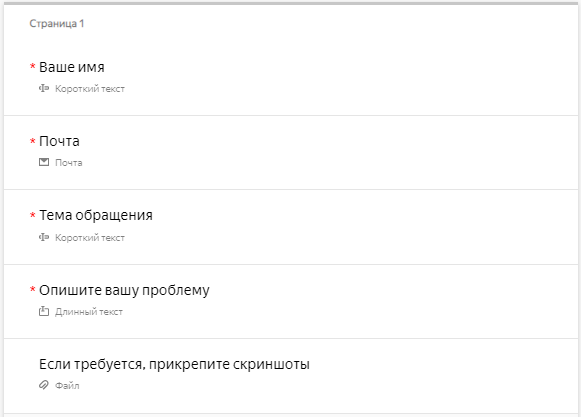Click the short text icon under Ваше имя
Viewport: 581px width, 417px height.
pyautogui.click(x=44, y=89)
